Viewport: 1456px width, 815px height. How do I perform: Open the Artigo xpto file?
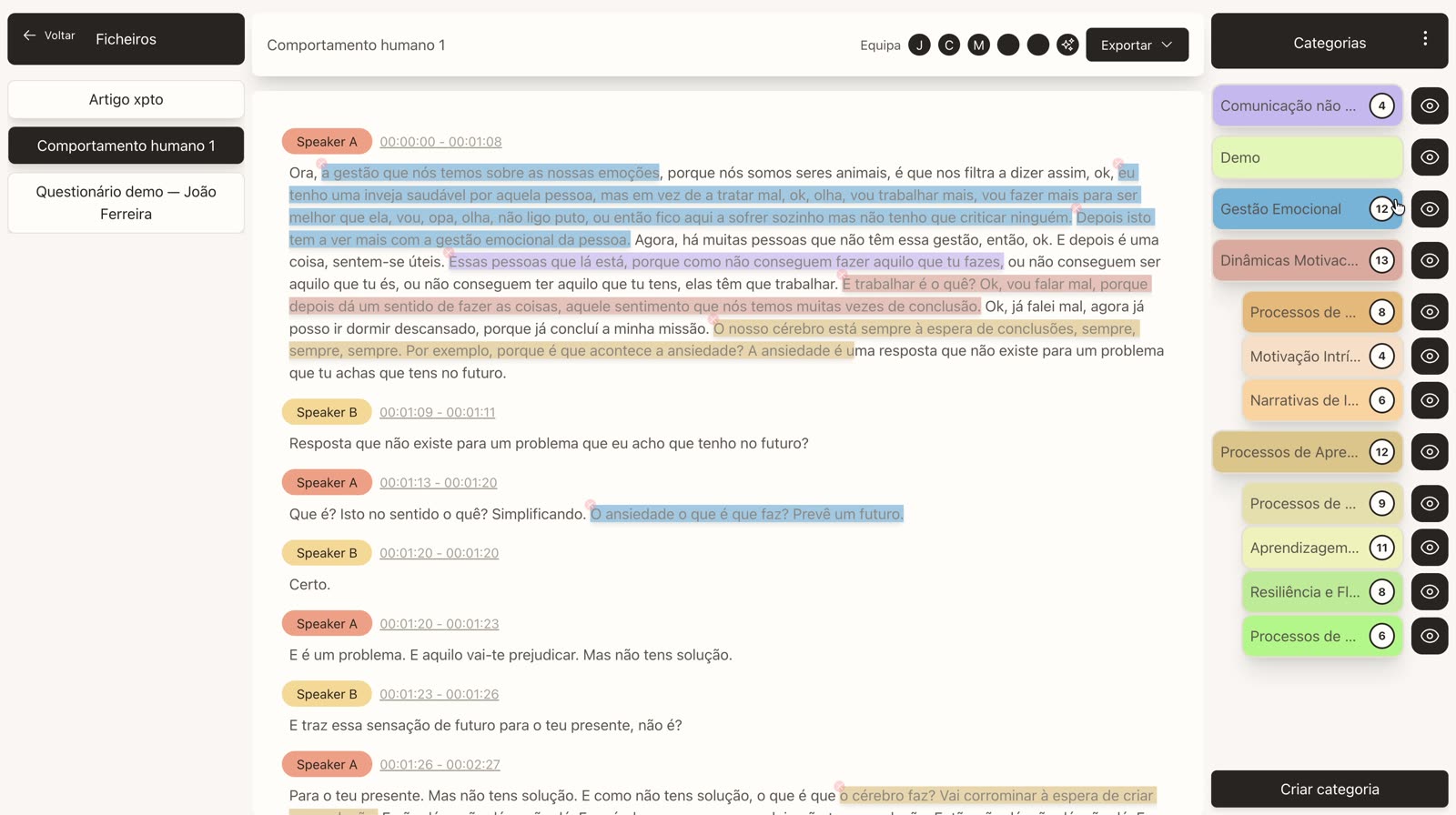pyautogui.click(x=126, y=99)
